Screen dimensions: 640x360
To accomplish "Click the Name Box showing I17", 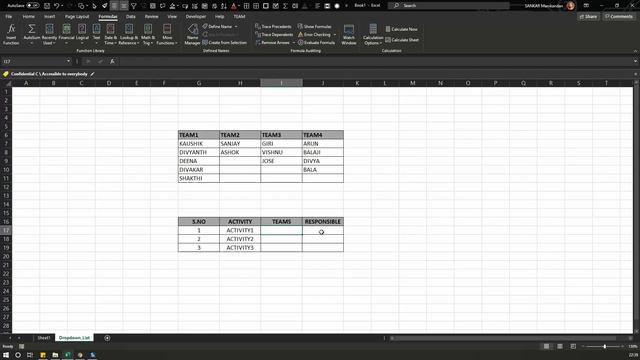I will point(36,61).
